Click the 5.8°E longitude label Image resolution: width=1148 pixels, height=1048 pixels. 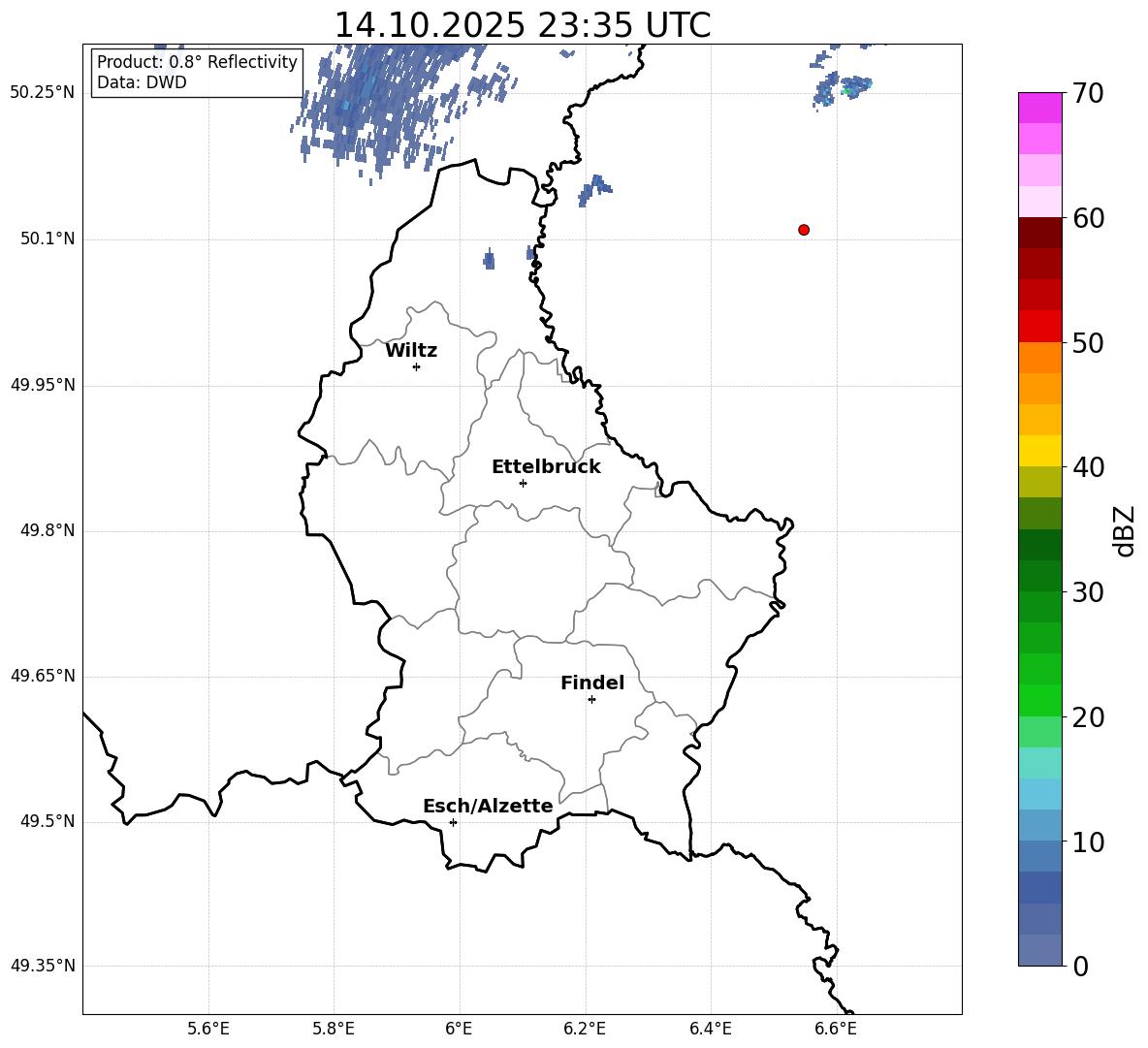pos(334,1029)
